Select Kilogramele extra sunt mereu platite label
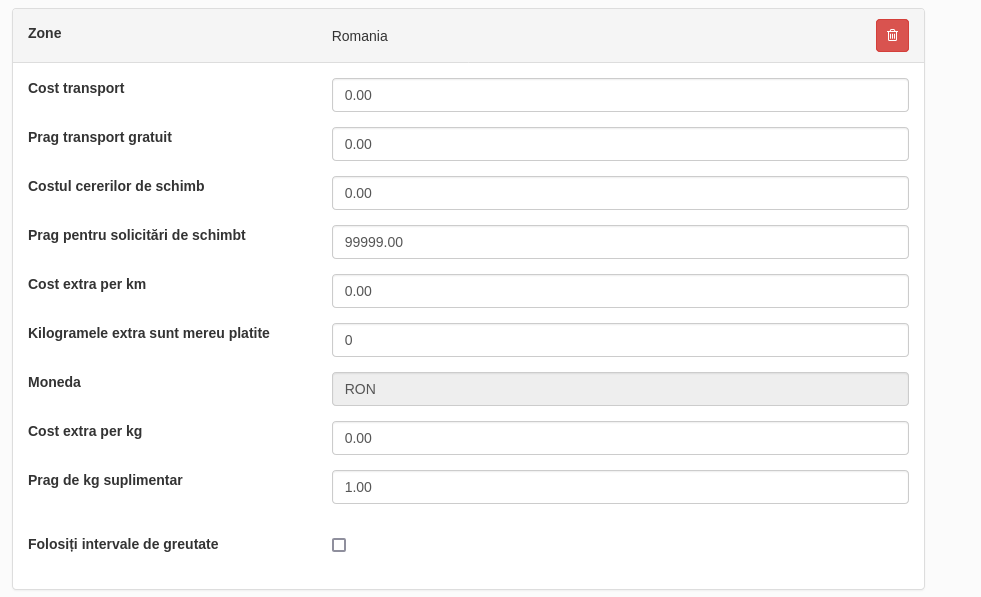Image resolution: width=981 pixels, height=597 pixels. 149,333
